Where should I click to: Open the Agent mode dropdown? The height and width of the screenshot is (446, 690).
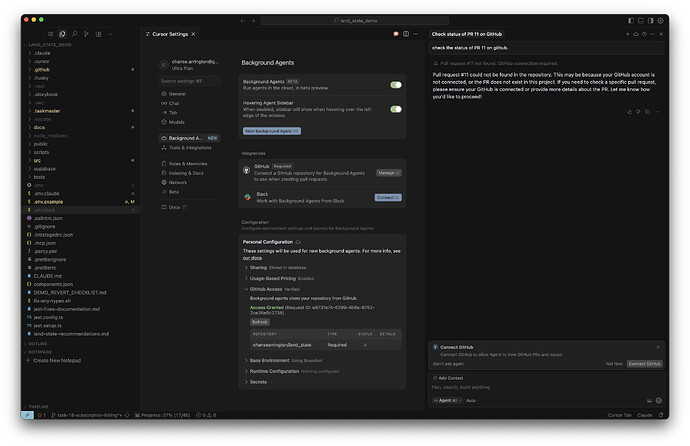coord(447,400)
